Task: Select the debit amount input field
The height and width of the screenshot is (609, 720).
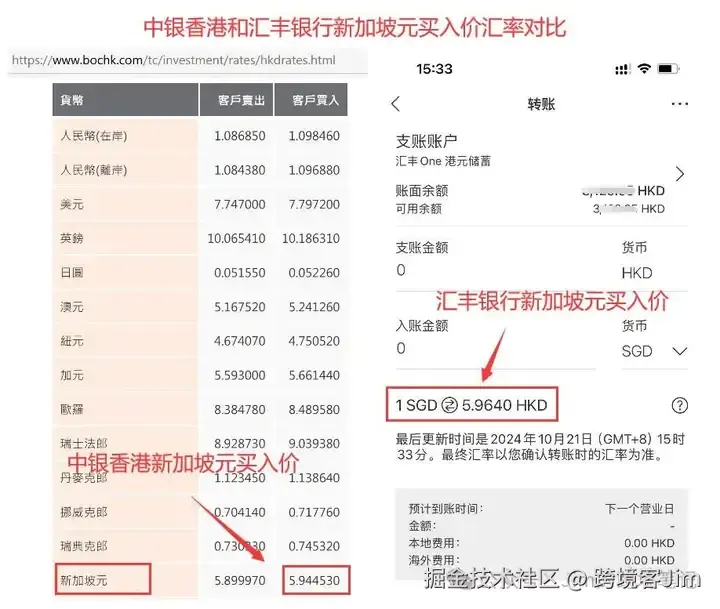Action: 495,270
